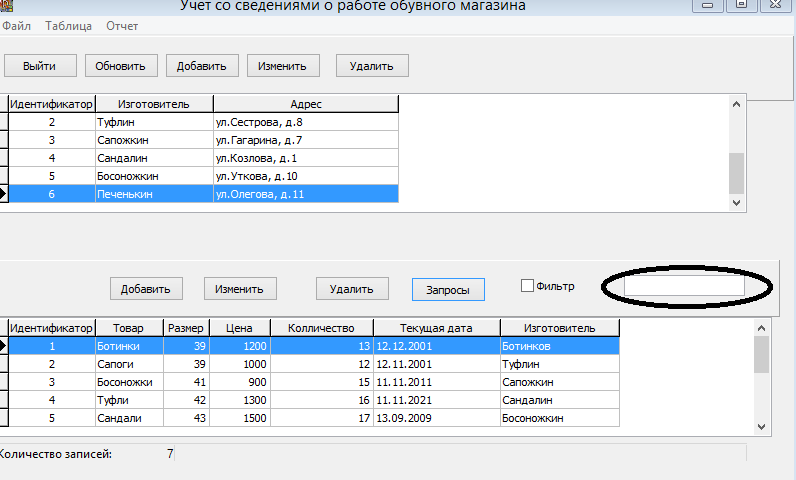Select the Печенькин cell
Viewport: 796px width, 480px height.
coord(154,194)
